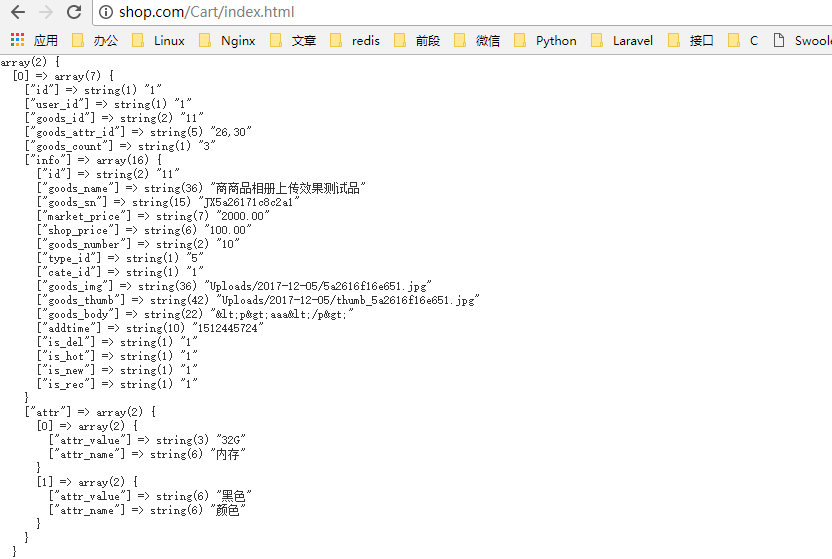
Task: Open the redis bookmarks folder
Action: click(354, 41)
